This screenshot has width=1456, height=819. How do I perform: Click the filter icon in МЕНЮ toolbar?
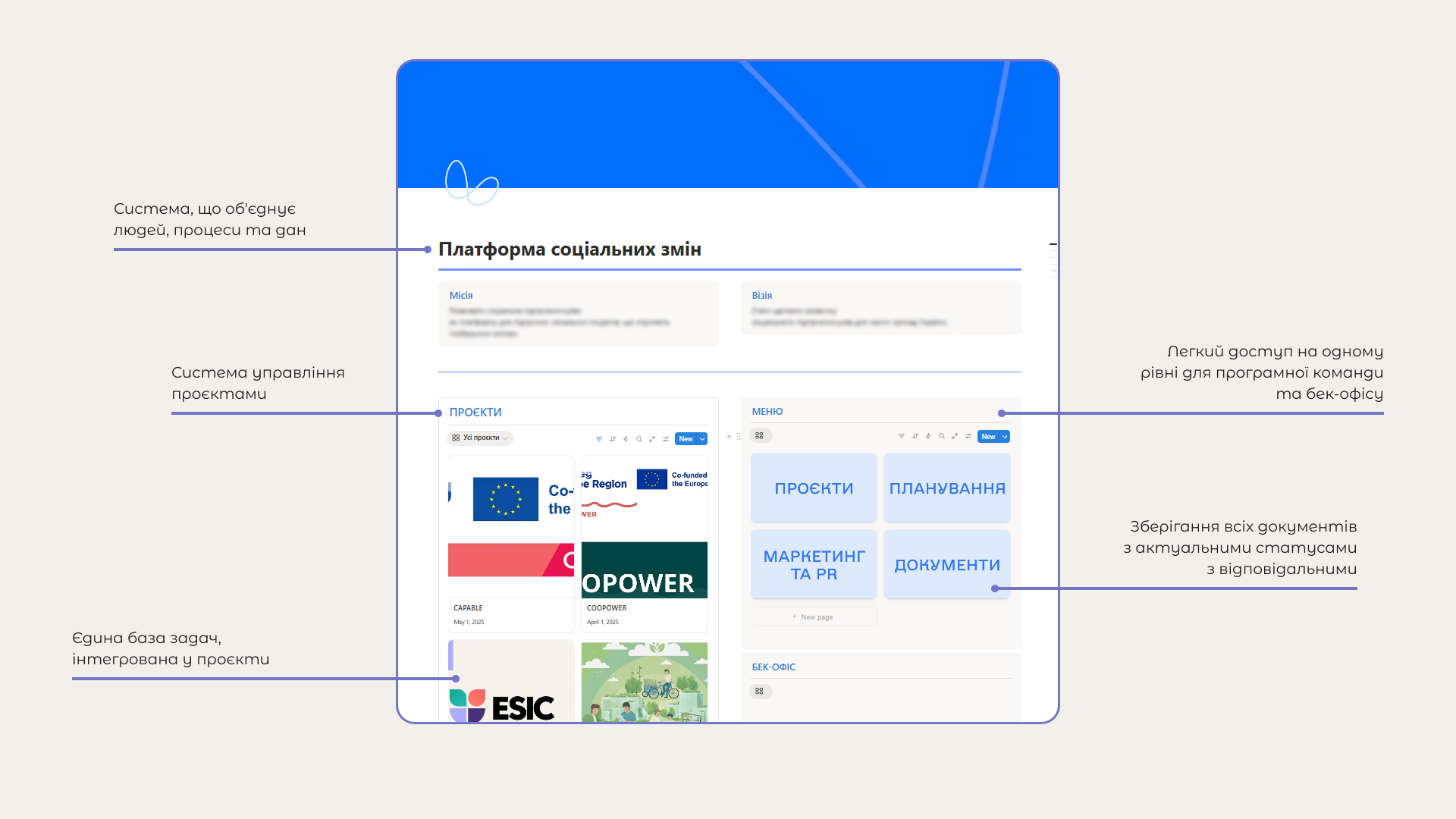click(x=902, y=436)
